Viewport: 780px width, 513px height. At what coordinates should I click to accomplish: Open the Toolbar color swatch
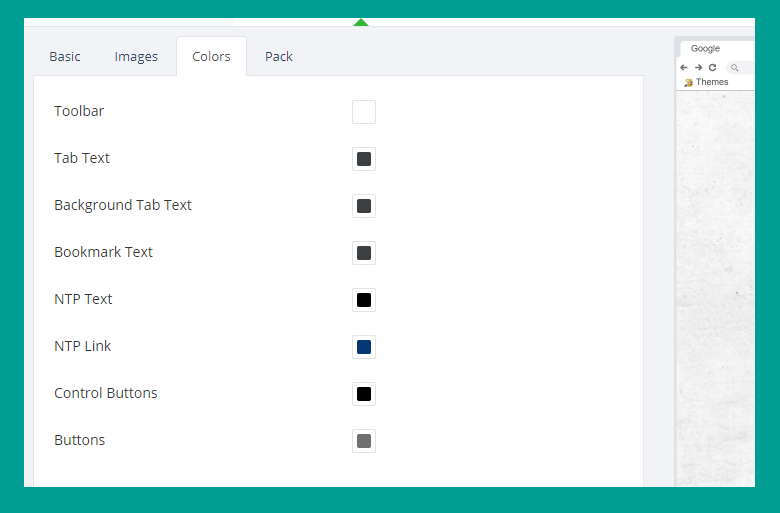coord(364,112)
